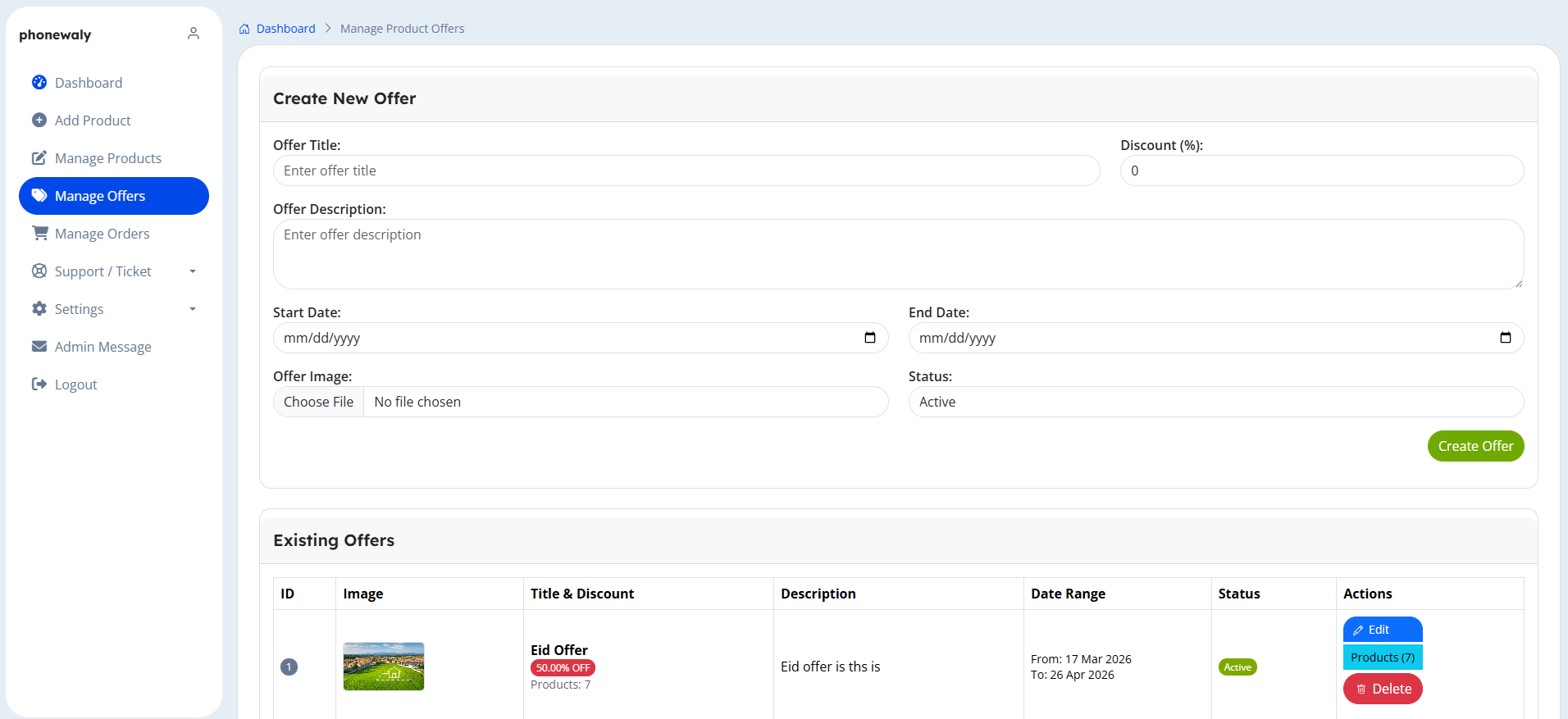Click the Manage Orders cart icon
Screen dimensions: 1568x719
pyautogui.click(x=39, y=233)
